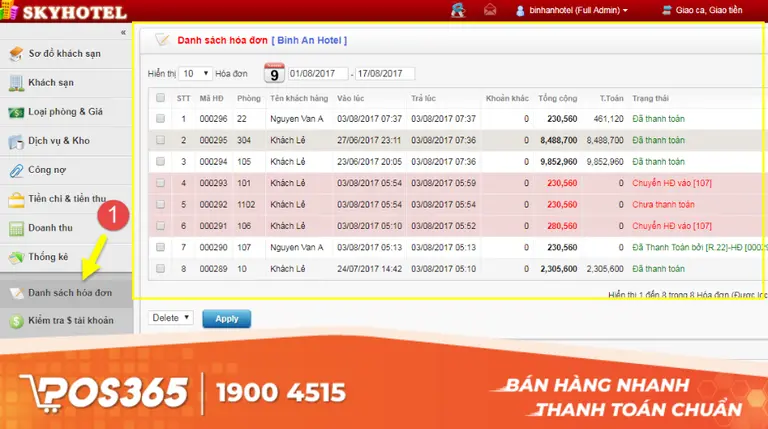Open Sơ đồ khách sạn menu item

pyautogui.click(x=65, y=53)
